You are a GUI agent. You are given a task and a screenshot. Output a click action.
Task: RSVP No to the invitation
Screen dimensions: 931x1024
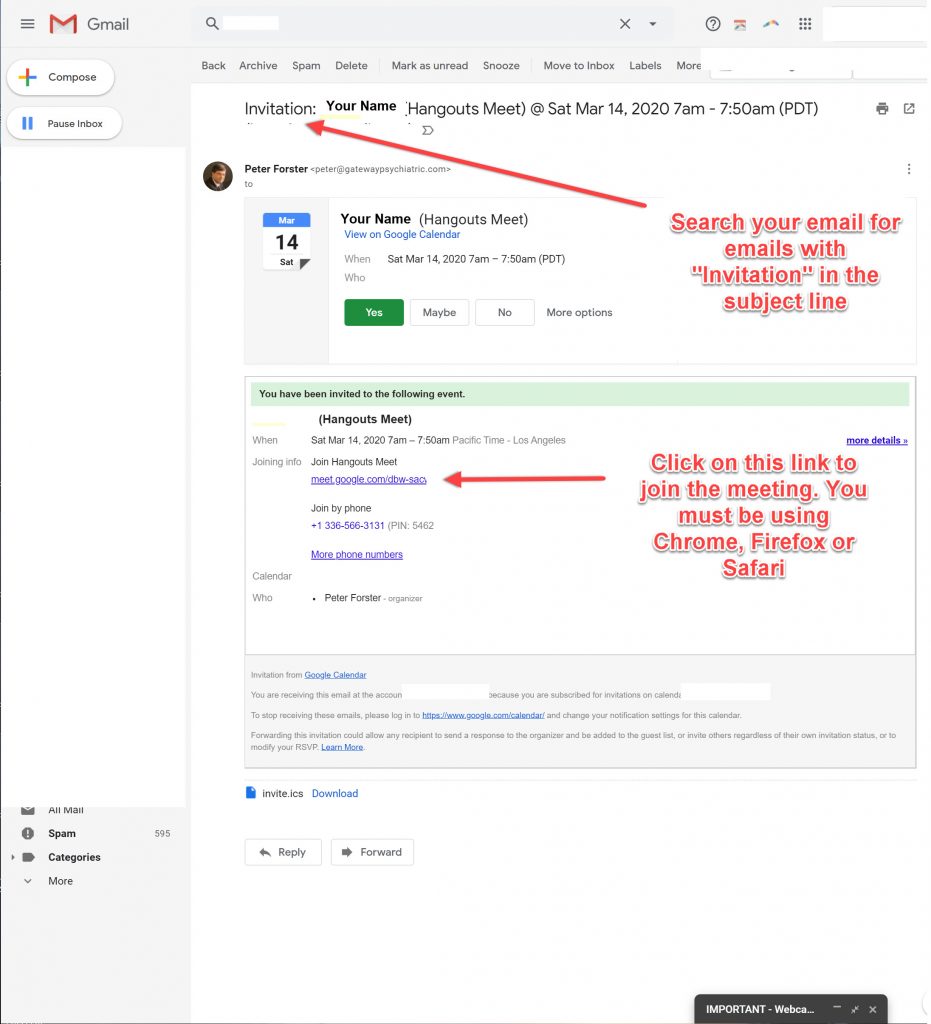pyautogui.click(x=505, y=313)
